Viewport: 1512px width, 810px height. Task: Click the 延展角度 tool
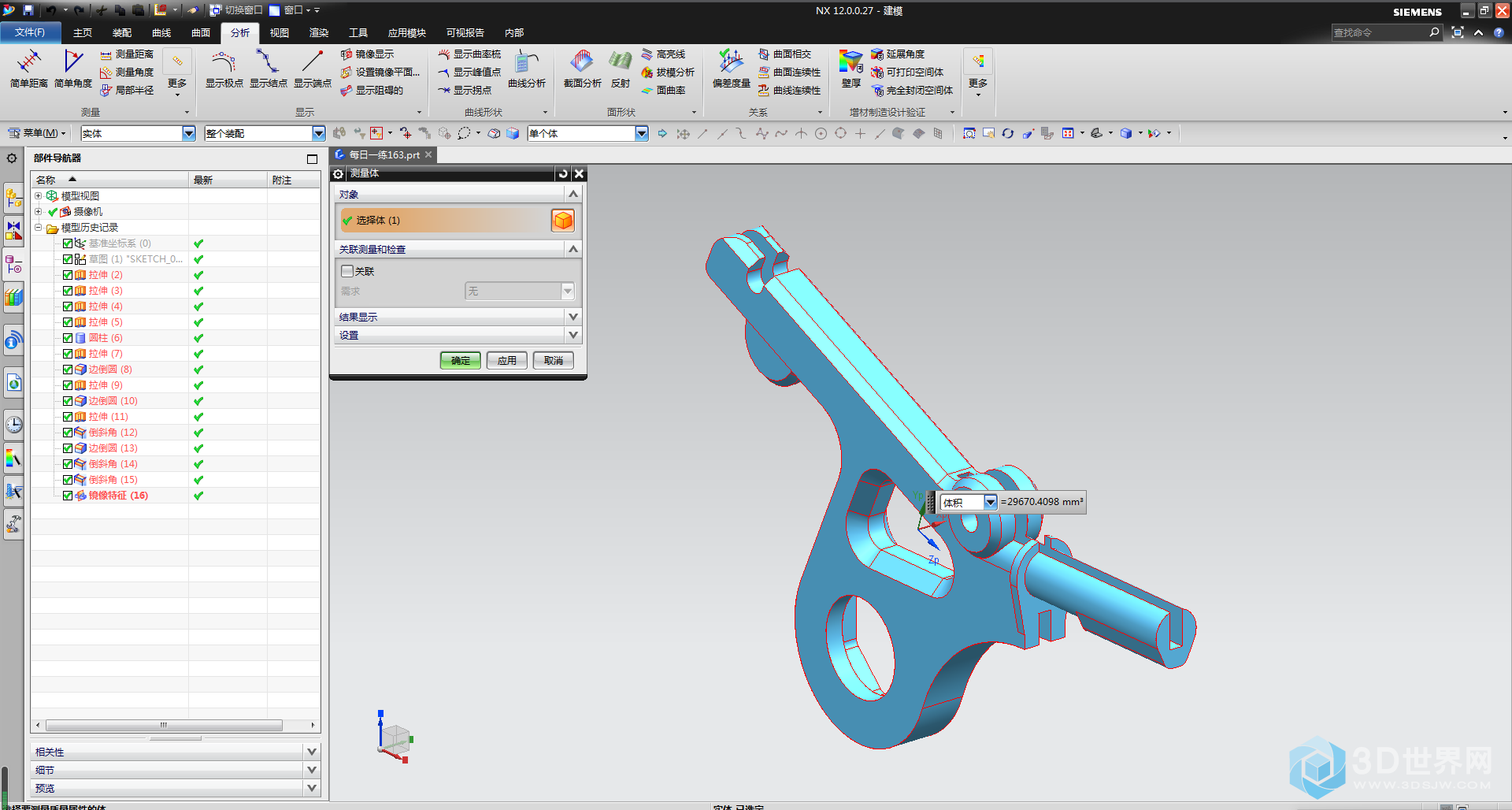[898, 54]
